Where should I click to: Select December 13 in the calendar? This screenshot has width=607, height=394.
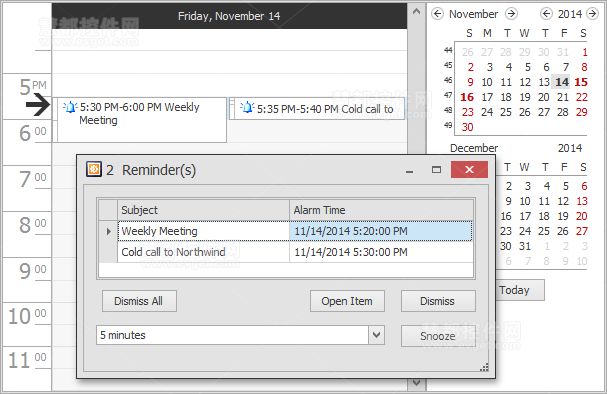582,201
